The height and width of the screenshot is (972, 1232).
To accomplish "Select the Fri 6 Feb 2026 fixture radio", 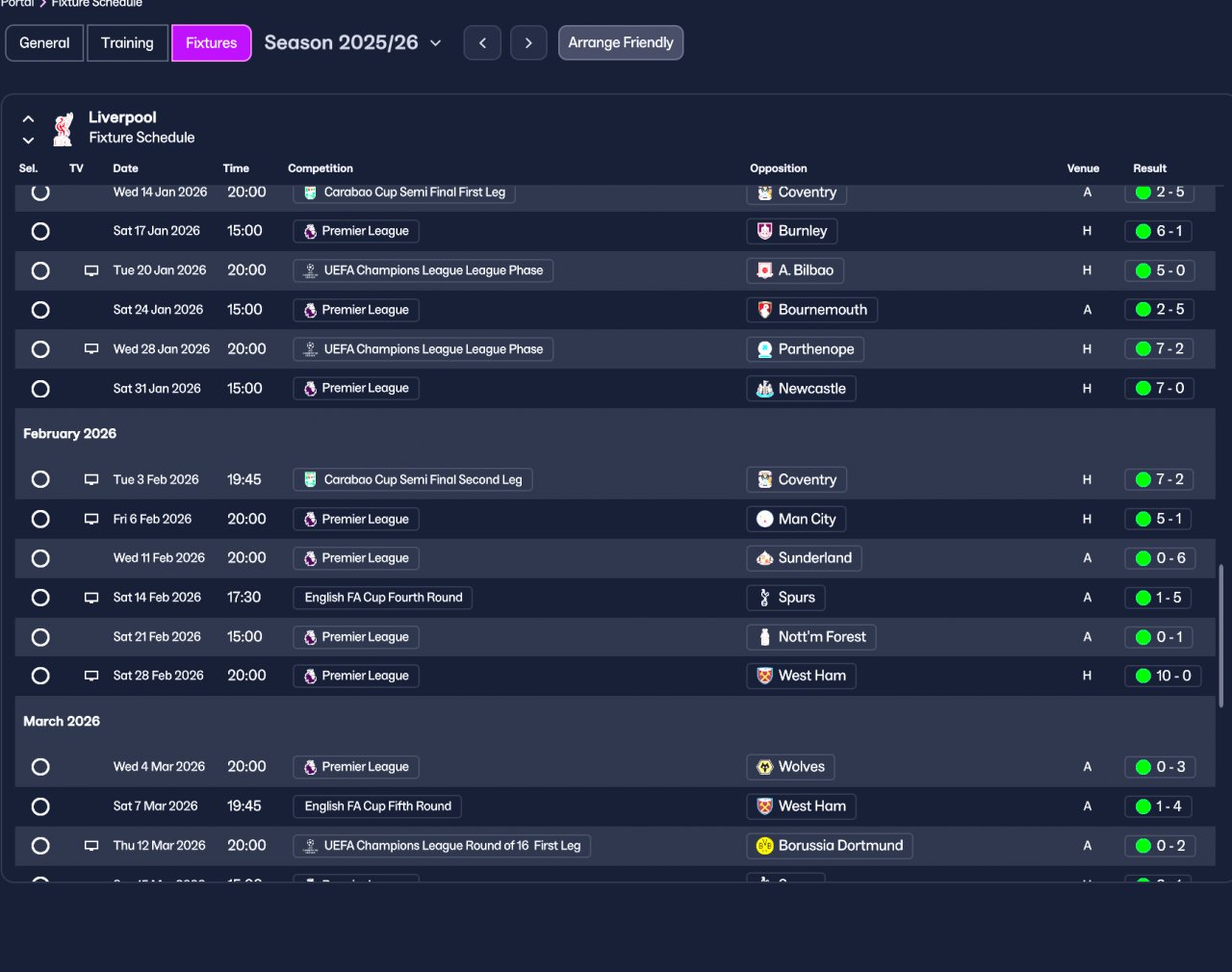I will click(x=40, y=519).
